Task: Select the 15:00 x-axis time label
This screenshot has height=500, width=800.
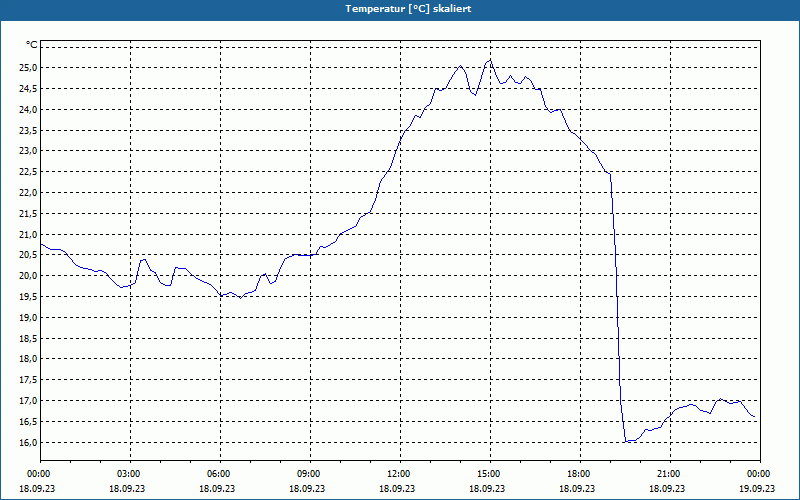Action: point(490,473)
